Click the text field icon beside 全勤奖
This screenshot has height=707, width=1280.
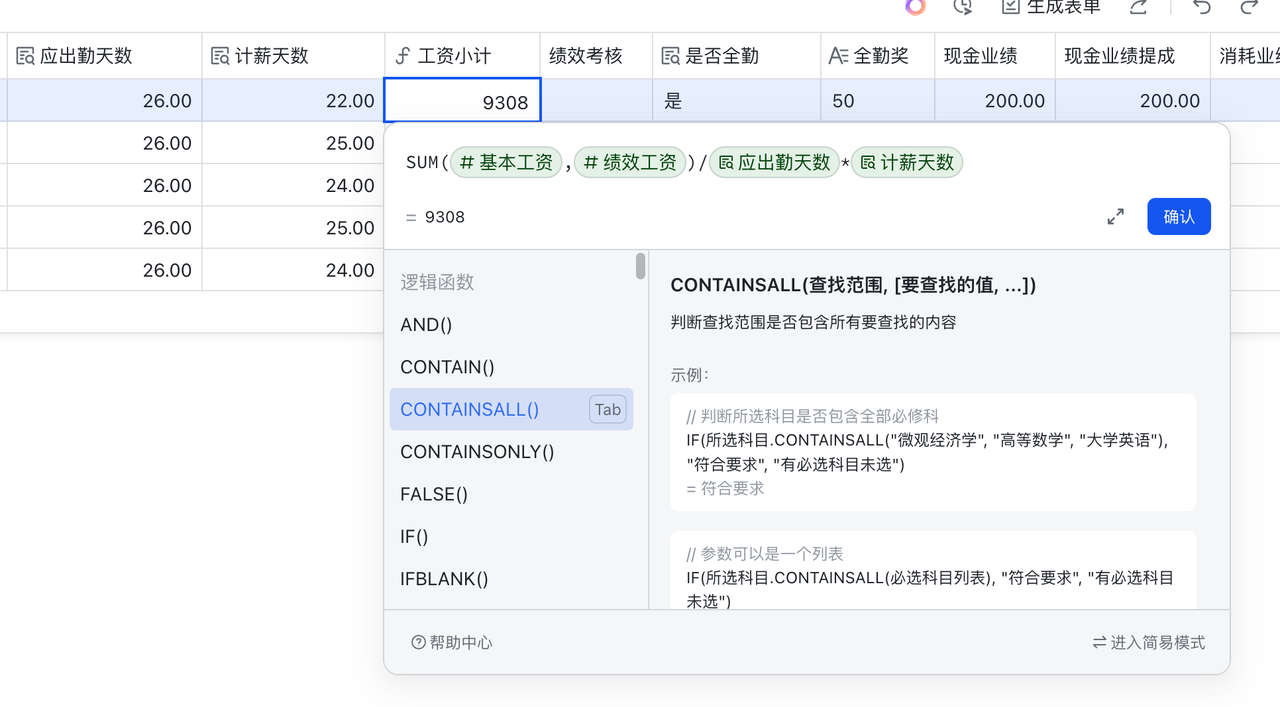(x=839, y=55)
